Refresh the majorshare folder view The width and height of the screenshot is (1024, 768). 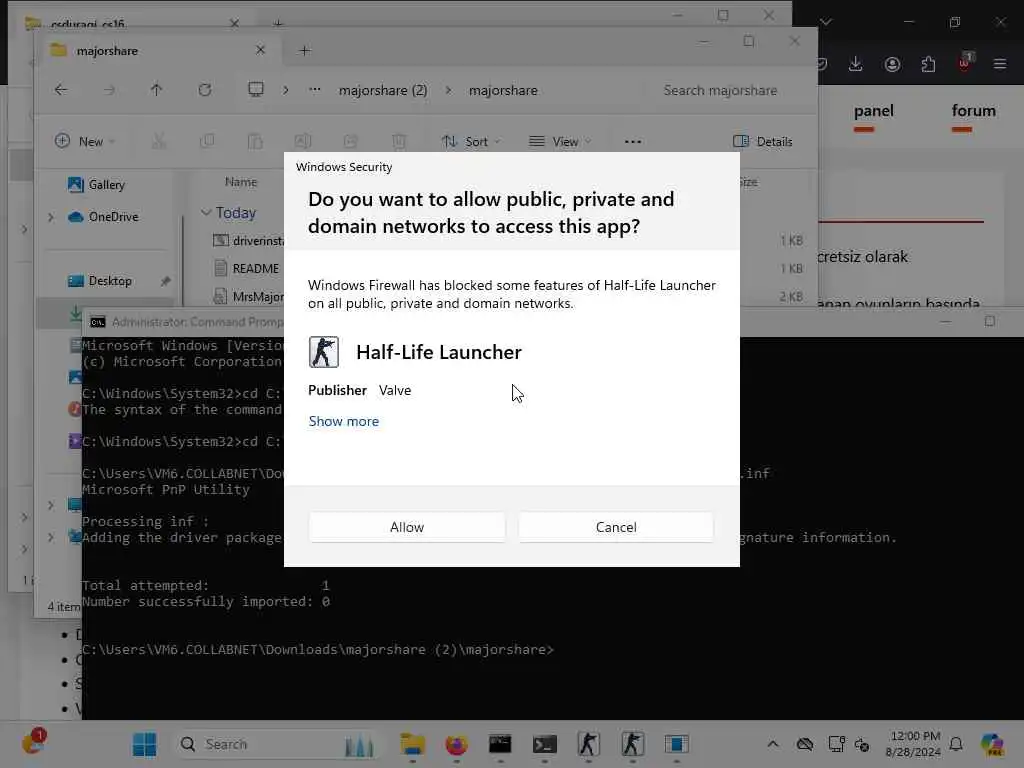204,90
